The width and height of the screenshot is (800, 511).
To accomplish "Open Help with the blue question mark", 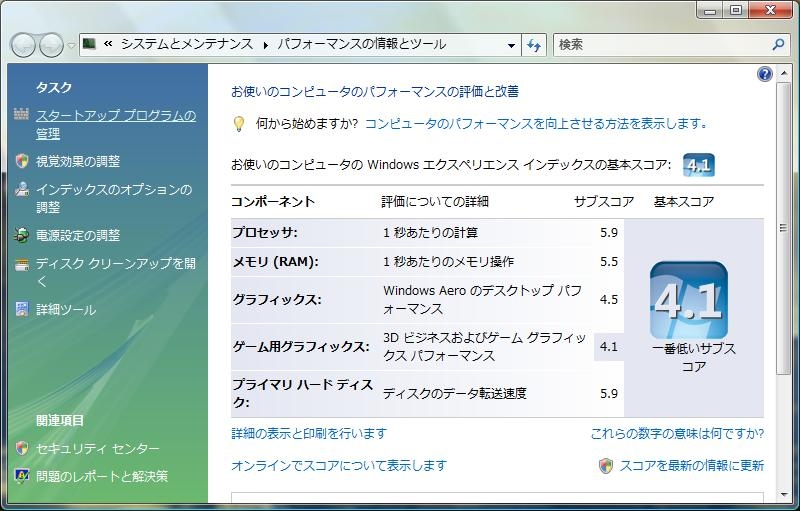I will tap(765, 74).
